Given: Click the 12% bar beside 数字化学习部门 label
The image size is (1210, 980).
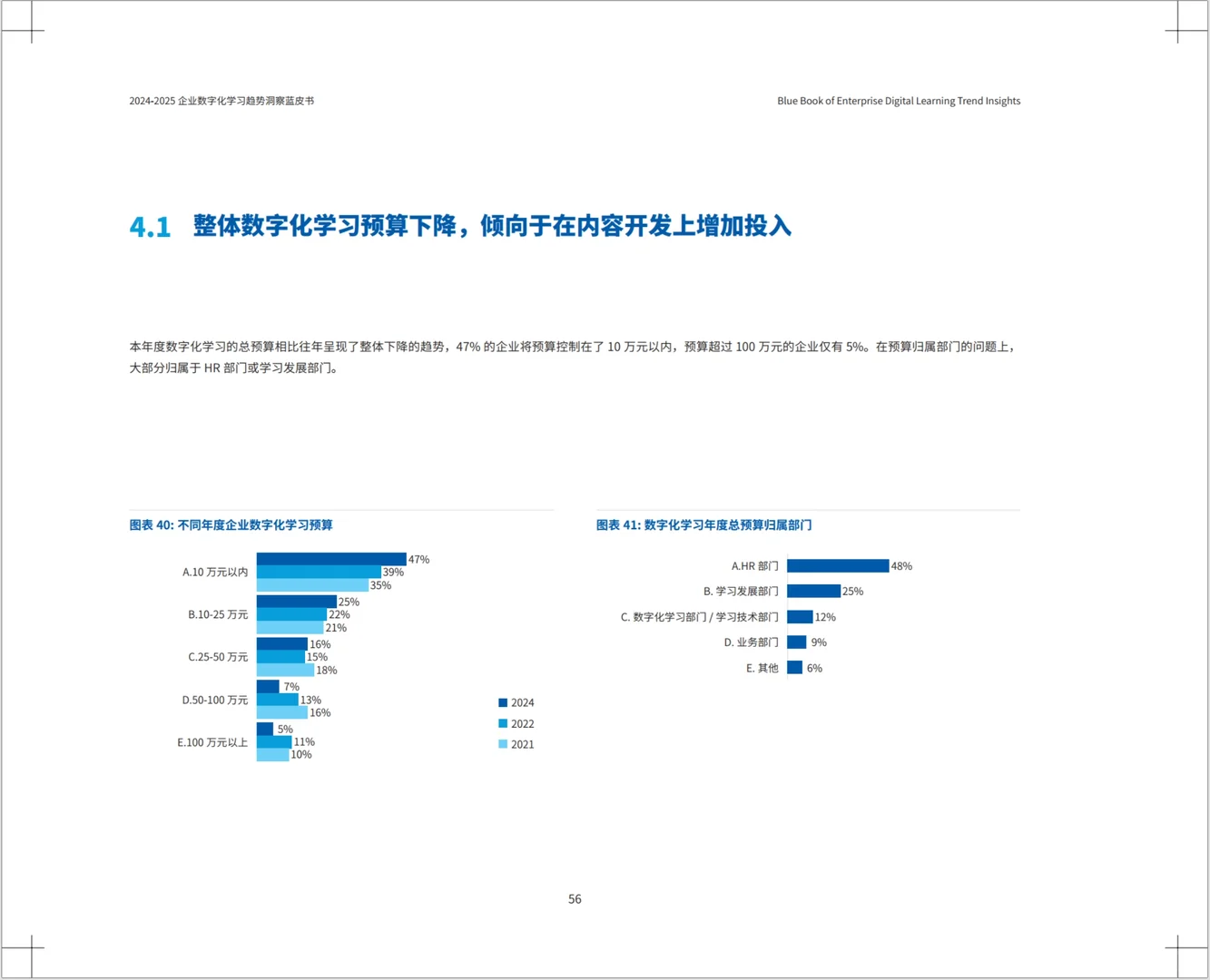Looking at the screenshot, I should (x=801, y=616).
